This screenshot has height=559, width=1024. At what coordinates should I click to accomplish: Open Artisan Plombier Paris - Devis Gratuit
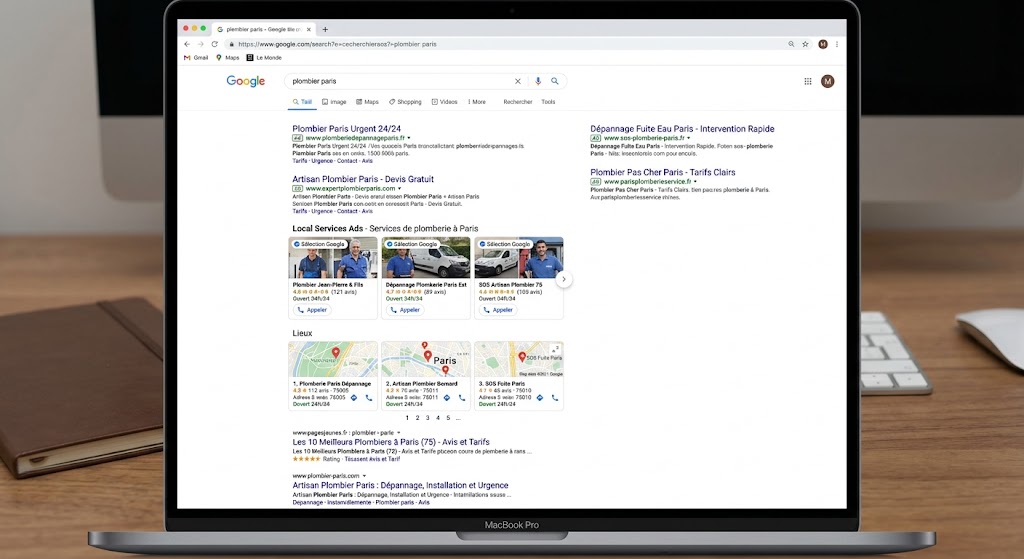pyautogui.click(x=363, y=179)
